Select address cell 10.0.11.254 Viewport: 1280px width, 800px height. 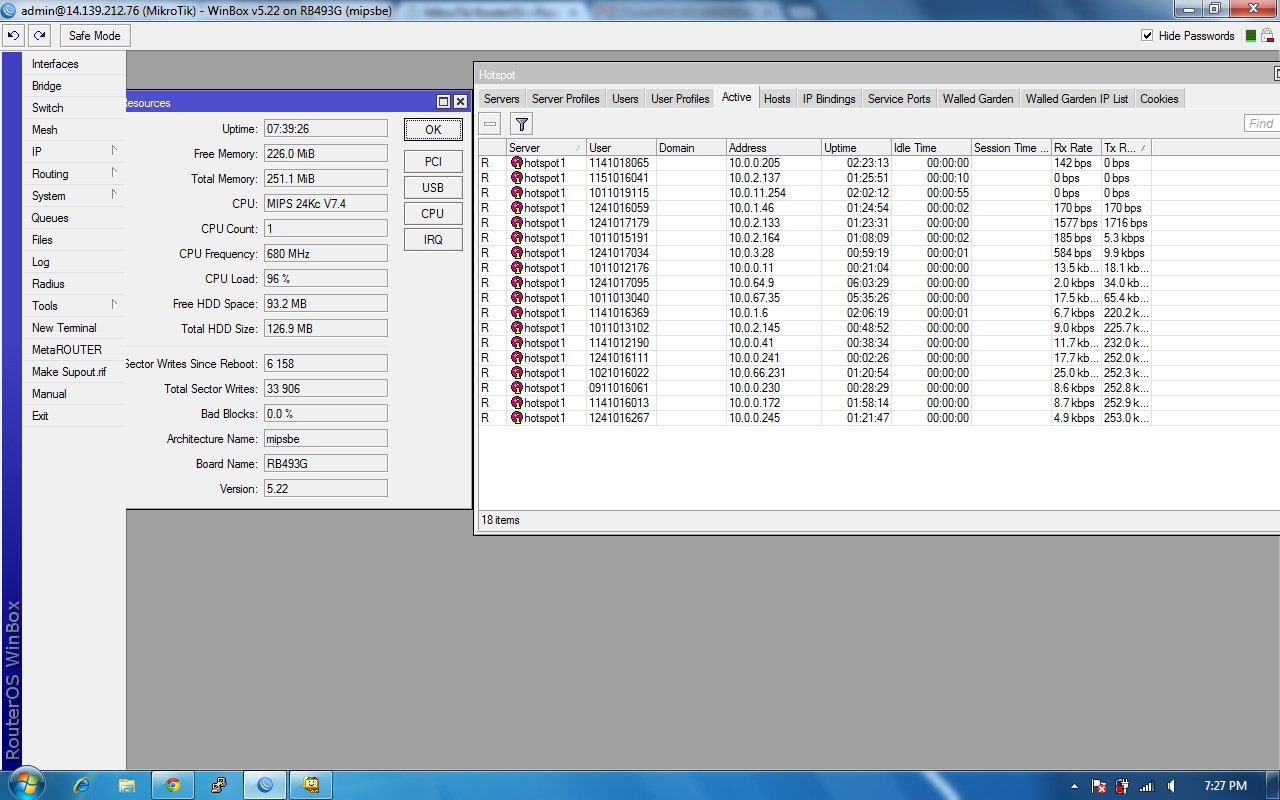coord(774,193)
